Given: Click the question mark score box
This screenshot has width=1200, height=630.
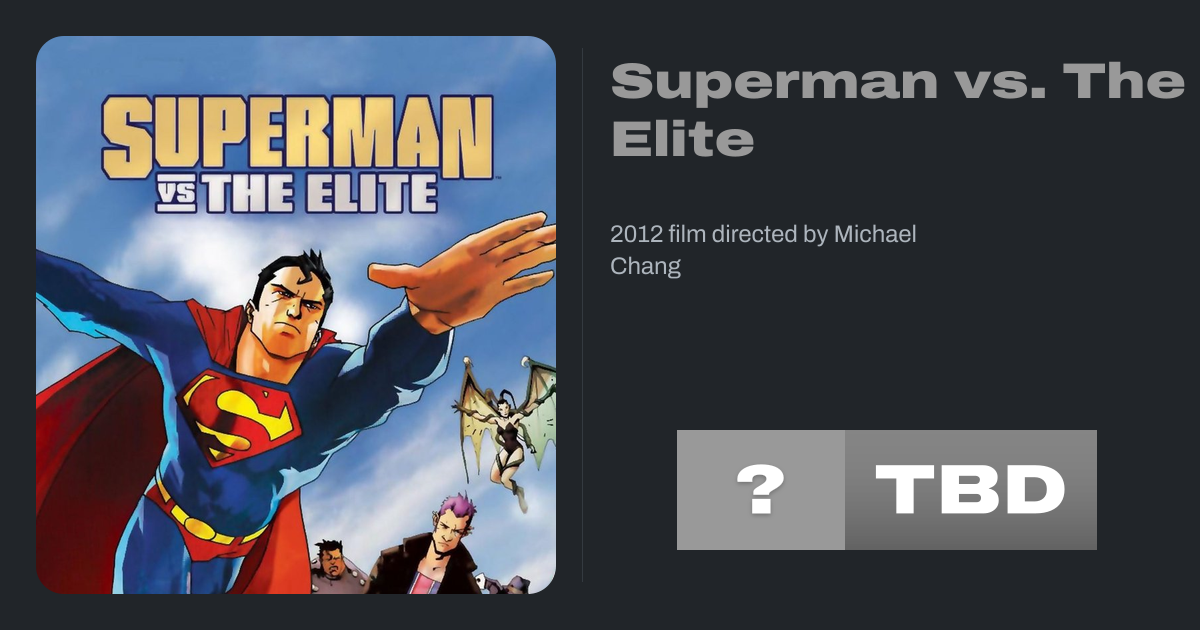Looking at the screenshot, I should click(760, 490).
